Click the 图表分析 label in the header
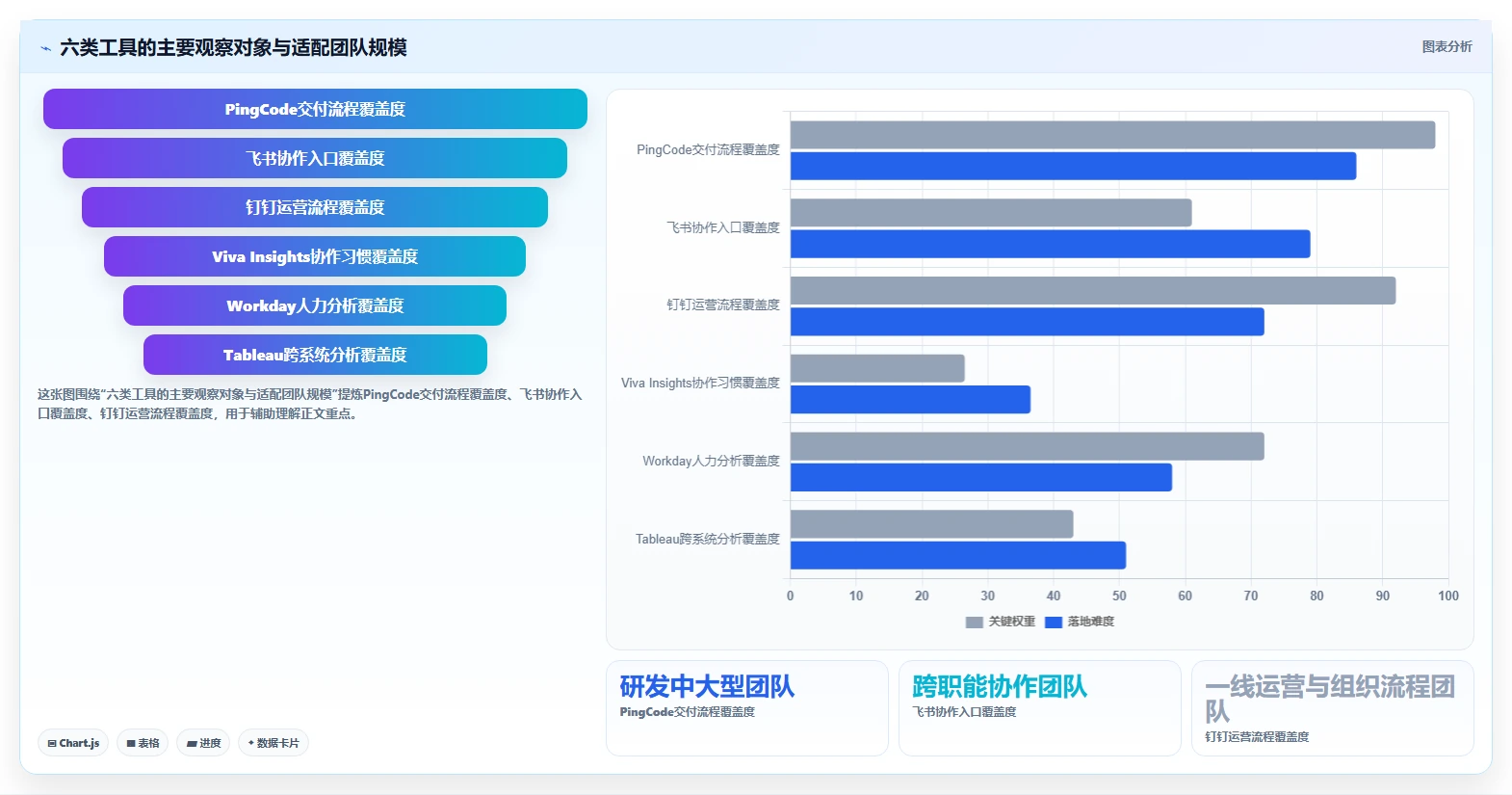 pos(1447,46)
